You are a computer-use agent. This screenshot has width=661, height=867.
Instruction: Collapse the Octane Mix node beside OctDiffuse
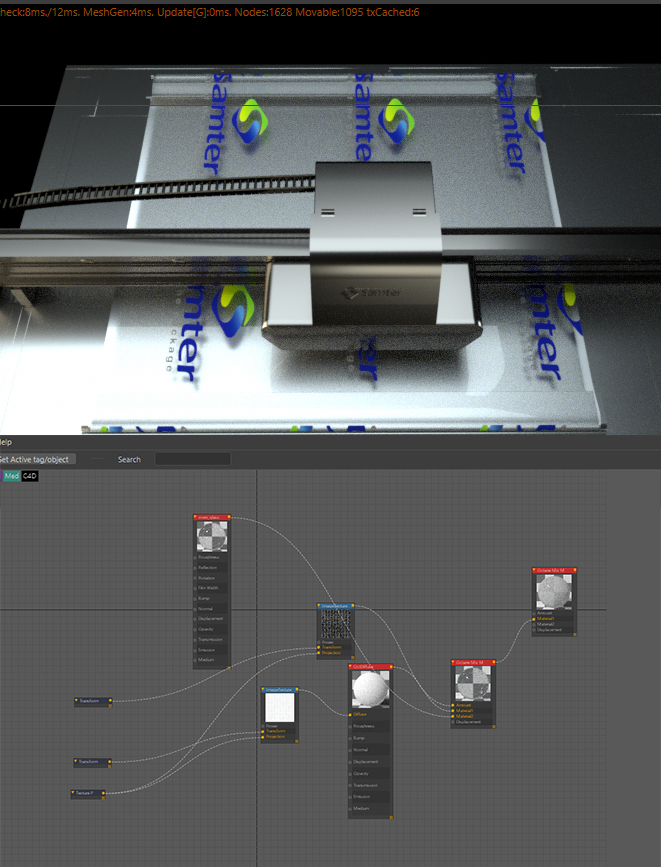(x=454, y=662)
